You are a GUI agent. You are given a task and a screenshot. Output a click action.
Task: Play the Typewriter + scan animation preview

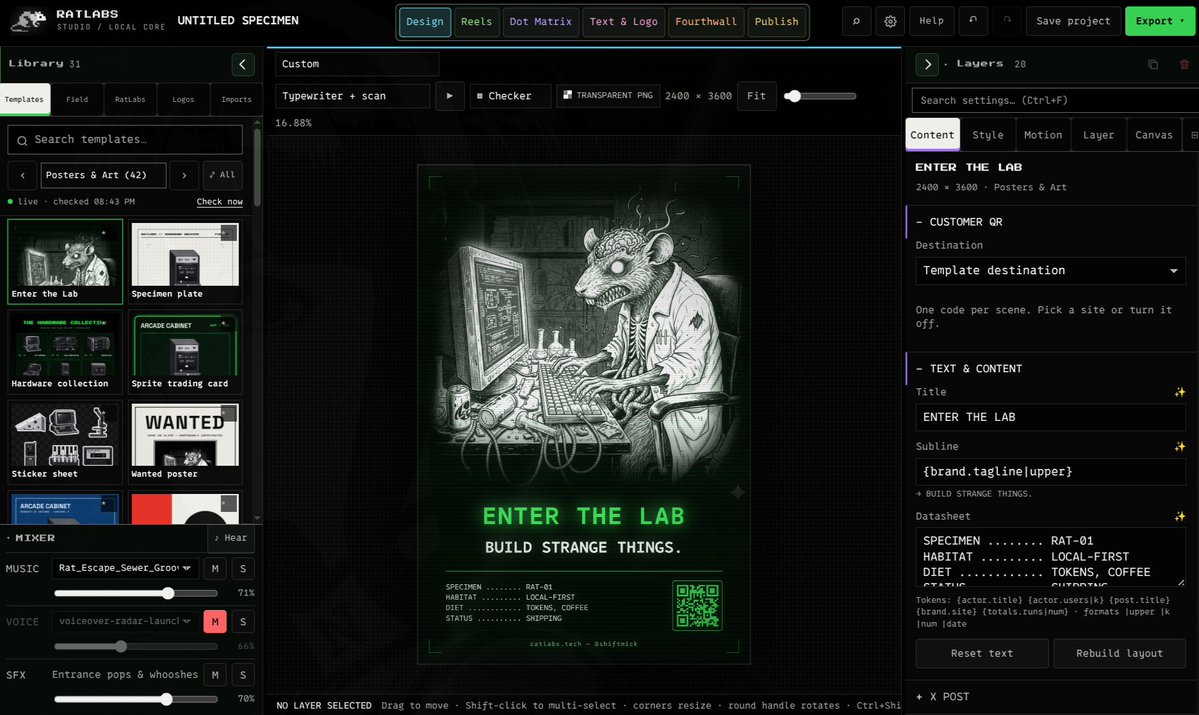point(450,96)
